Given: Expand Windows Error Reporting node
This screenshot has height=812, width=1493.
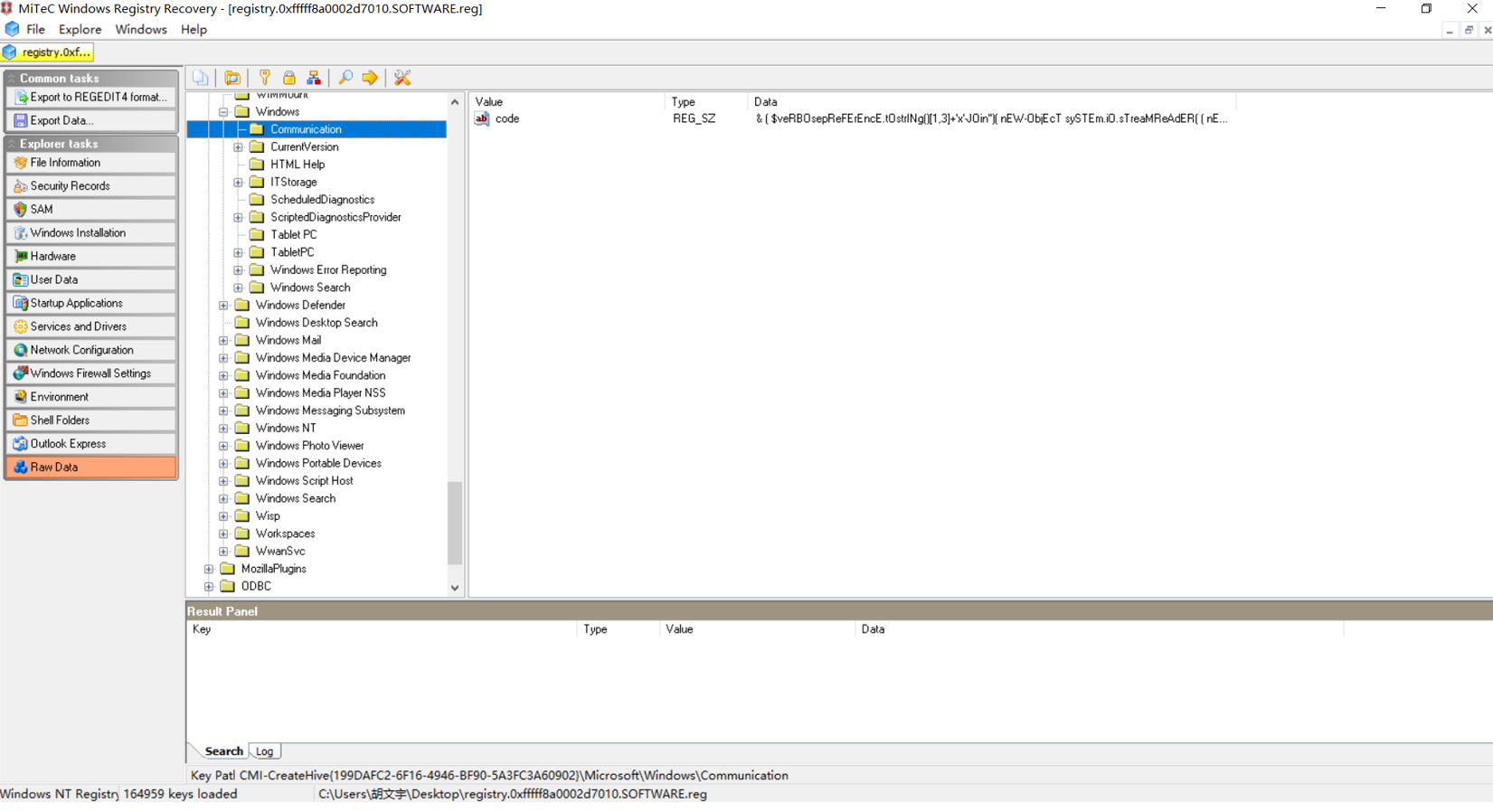Looking at the screenshot, I should click(238, 270).
